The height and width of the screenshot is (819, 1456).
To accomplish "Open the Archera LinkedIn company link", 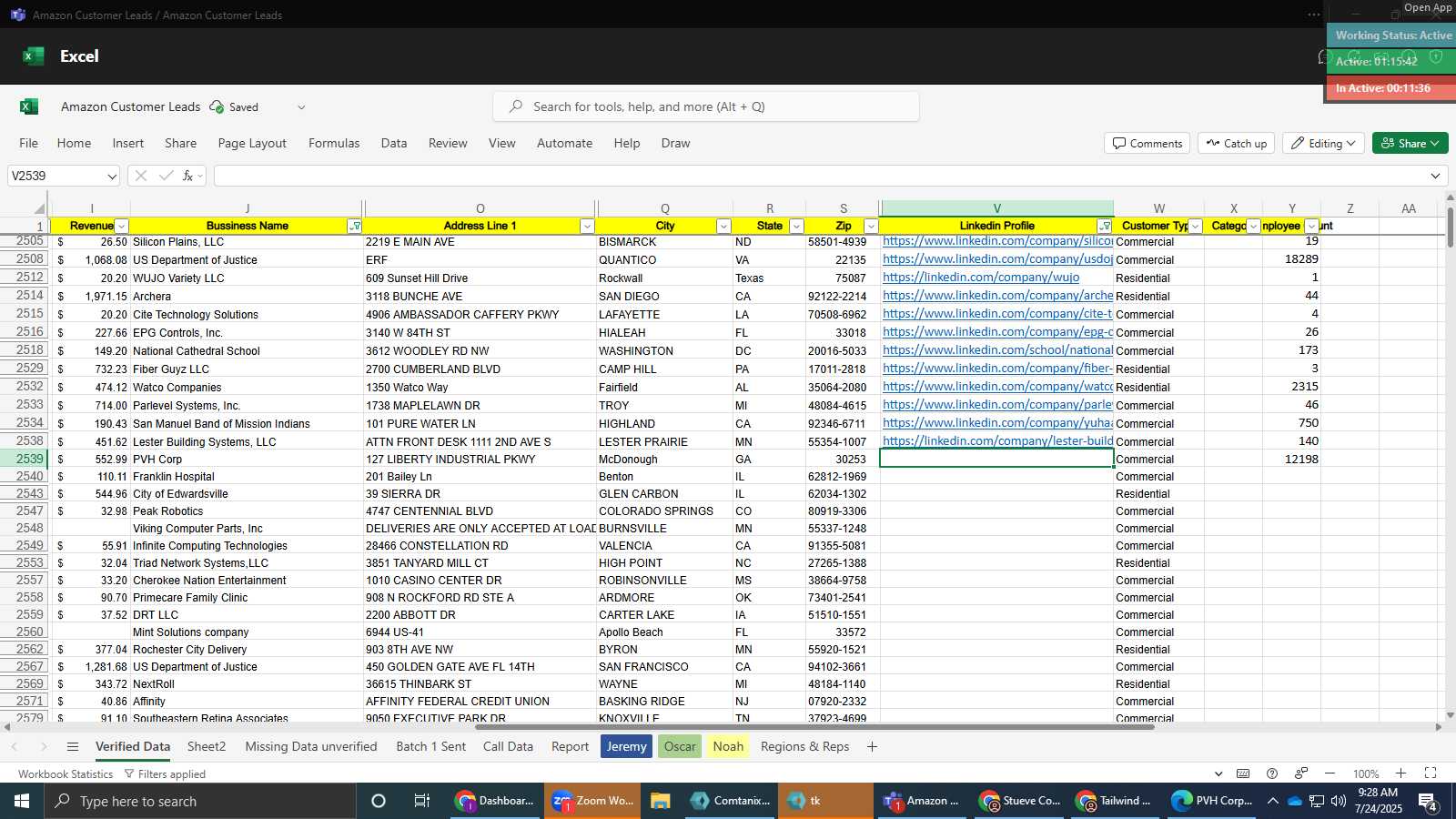I will point(997,296).
